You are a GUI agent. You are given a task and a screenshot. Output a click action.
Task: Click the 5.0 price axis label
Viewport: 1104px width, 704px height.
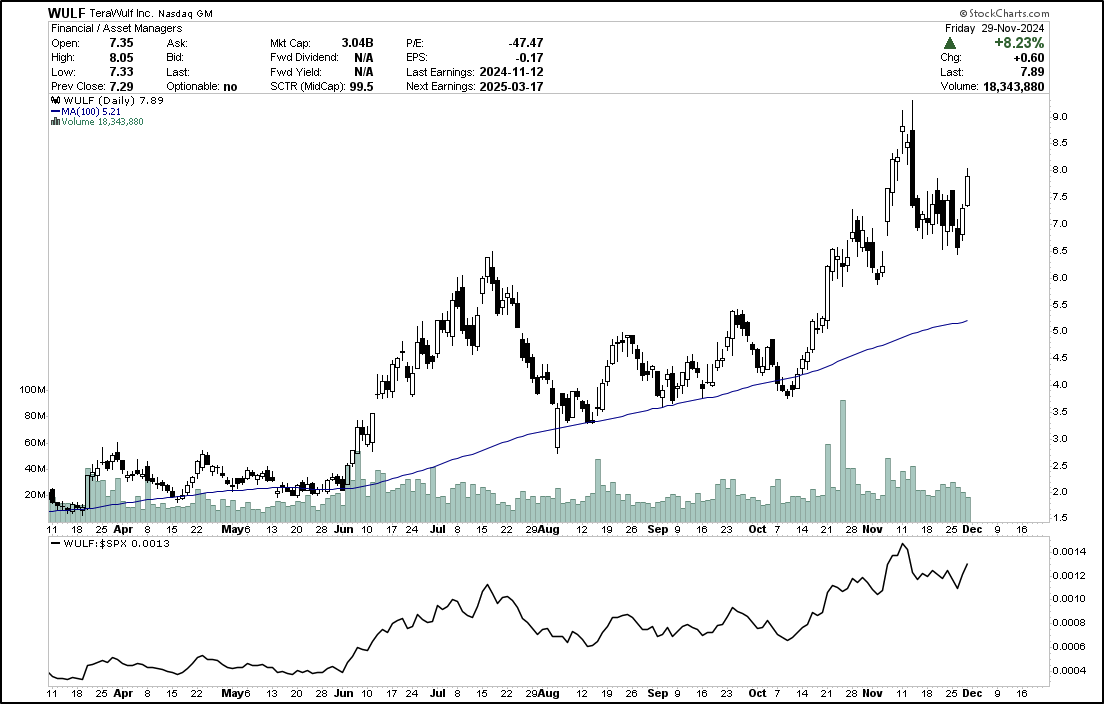(x=1060, y=331)
